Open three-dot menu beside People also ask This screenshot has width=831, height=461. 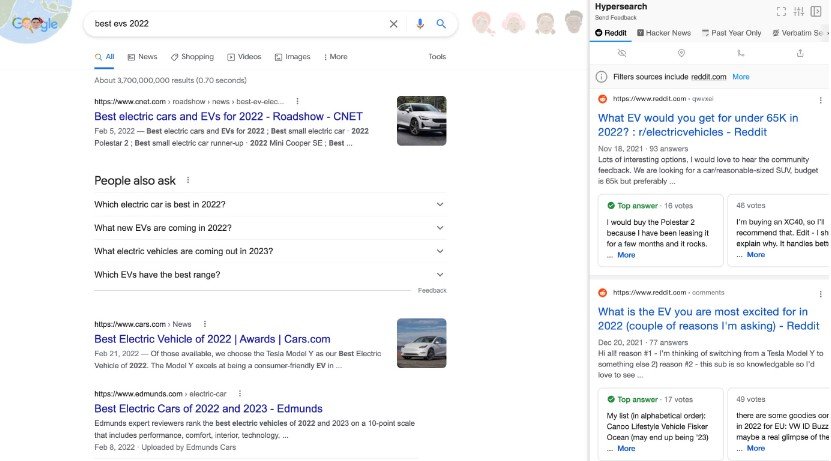click(188, 180)
